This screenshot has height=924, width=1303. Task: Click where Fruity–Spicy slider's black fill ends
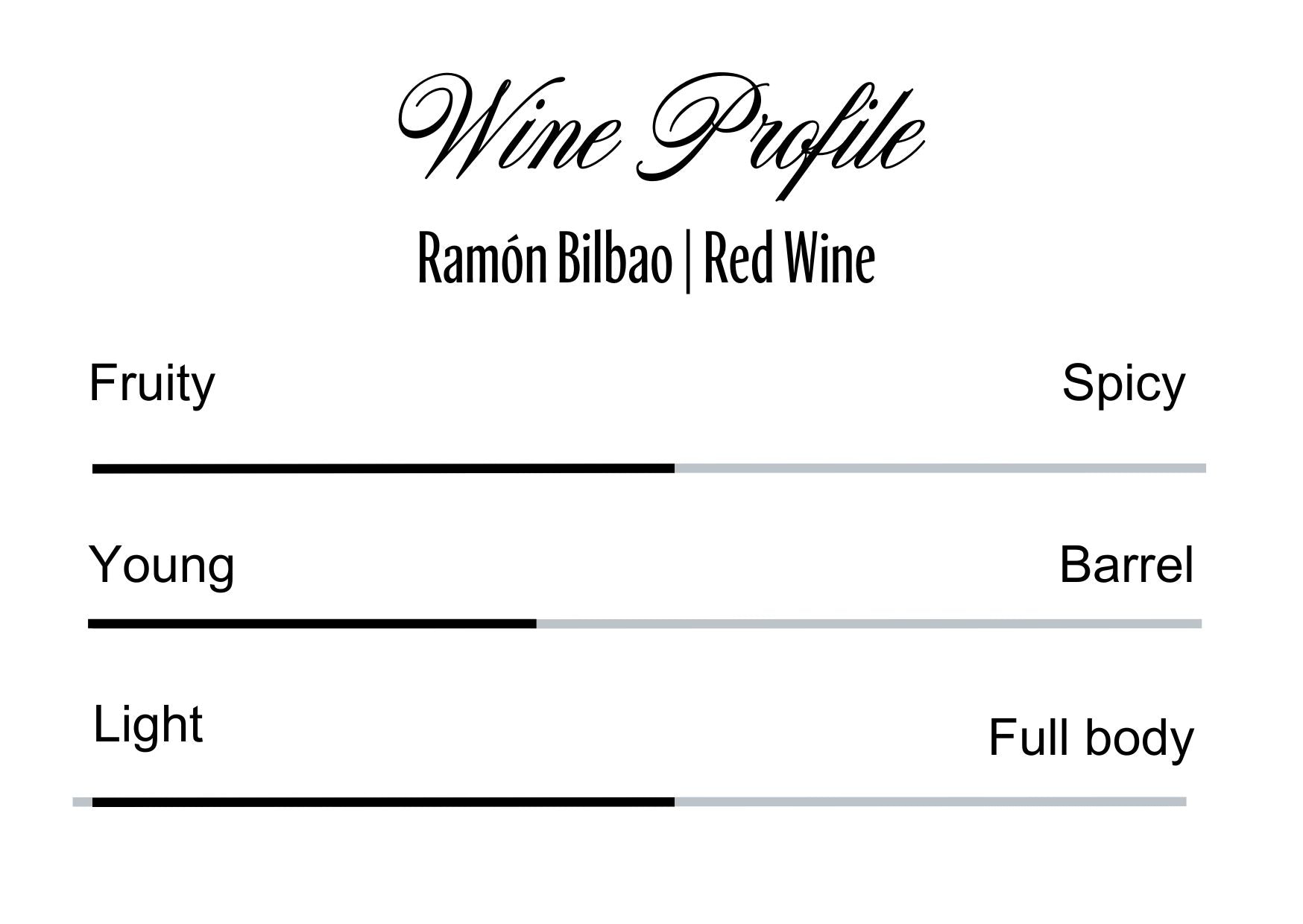coord(674,469)
